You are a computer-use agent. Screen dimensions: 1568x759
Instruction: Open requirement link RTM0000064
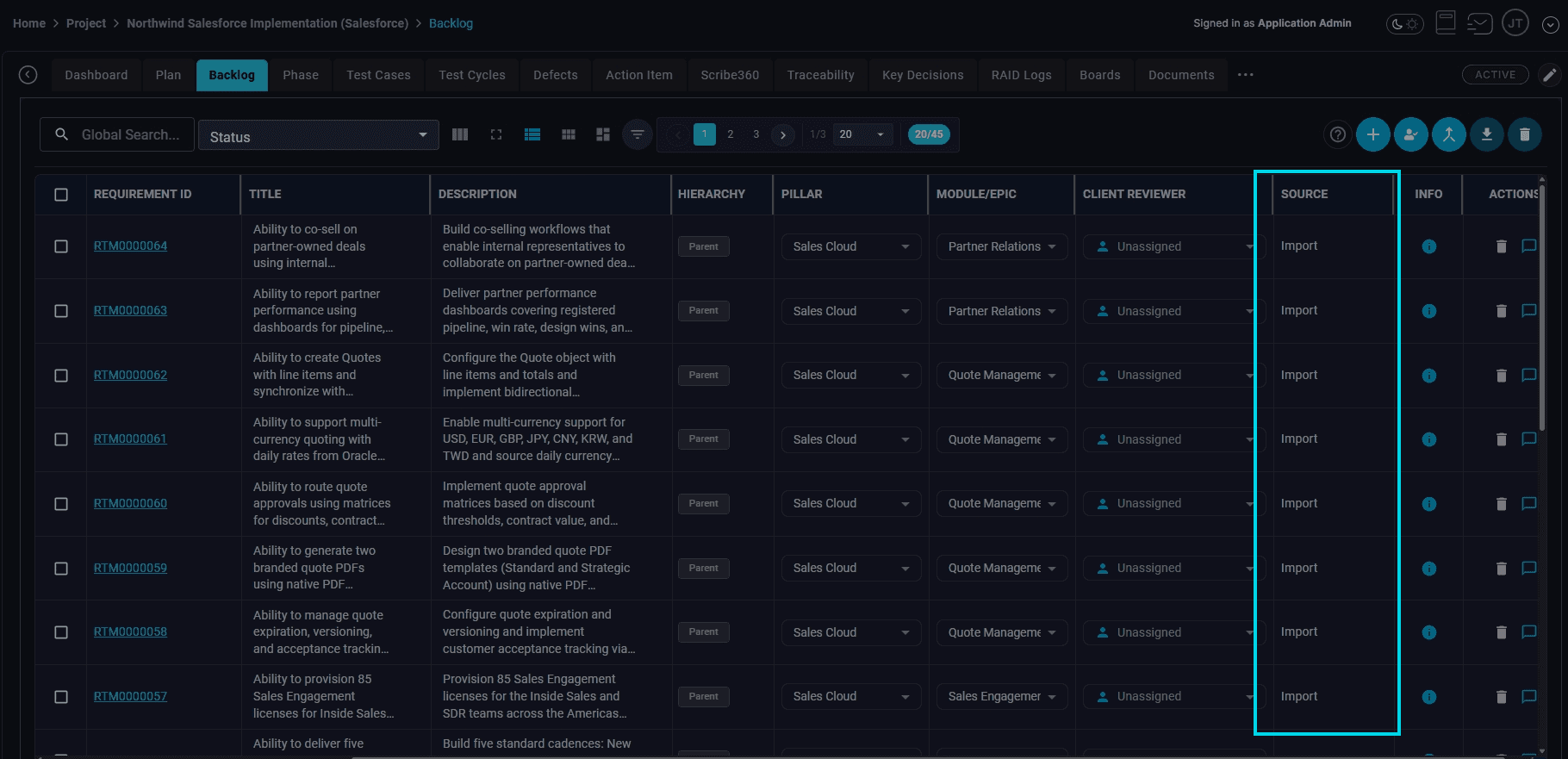tap(130, 246)
